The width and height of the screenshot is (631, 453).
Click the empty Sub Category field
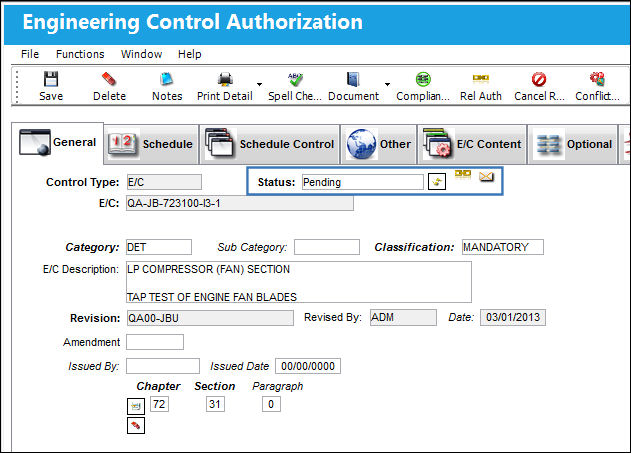coord(327,247)
